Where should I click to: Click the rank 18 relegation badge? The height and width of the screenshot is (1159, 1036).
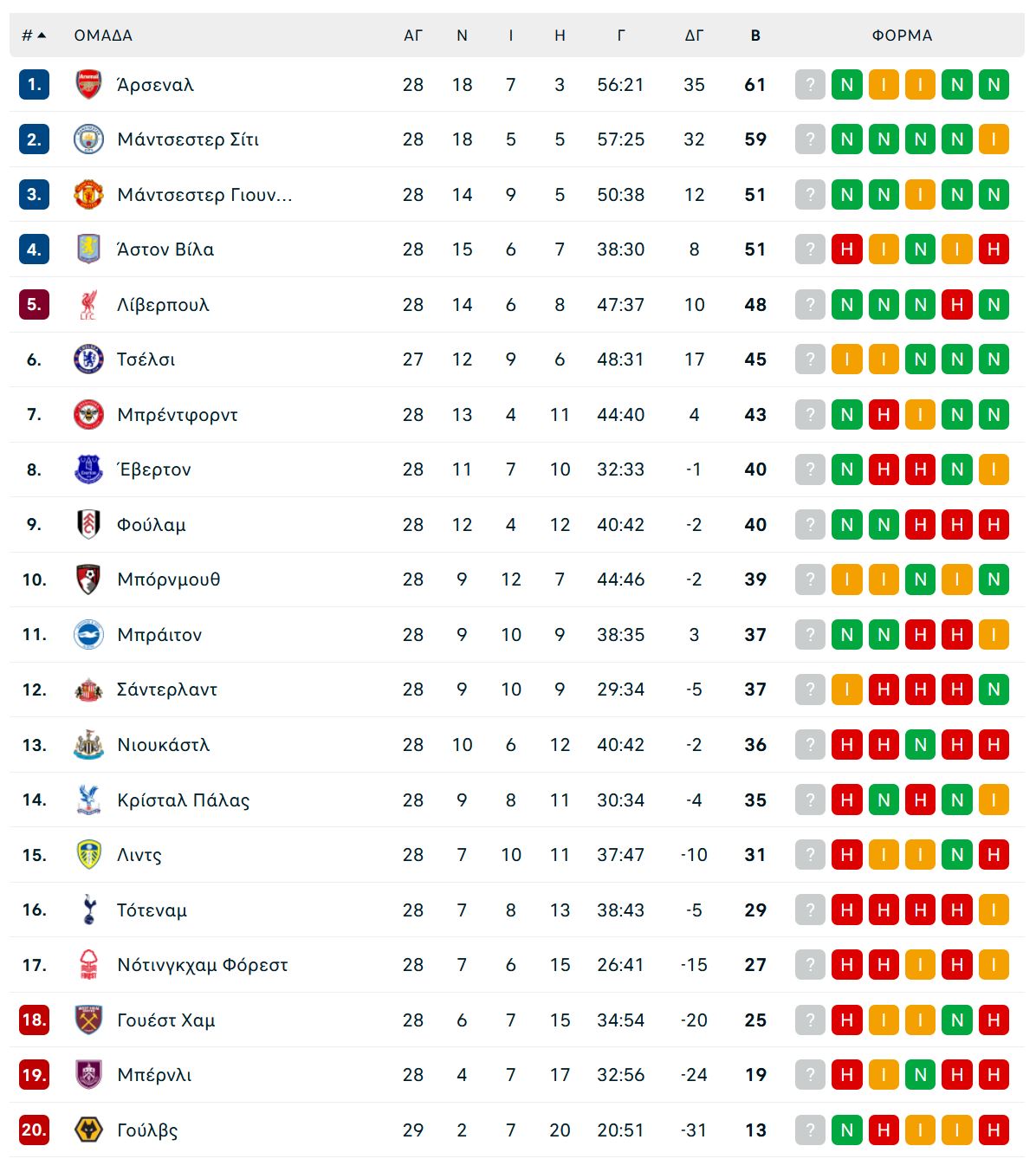(34, 1020)
